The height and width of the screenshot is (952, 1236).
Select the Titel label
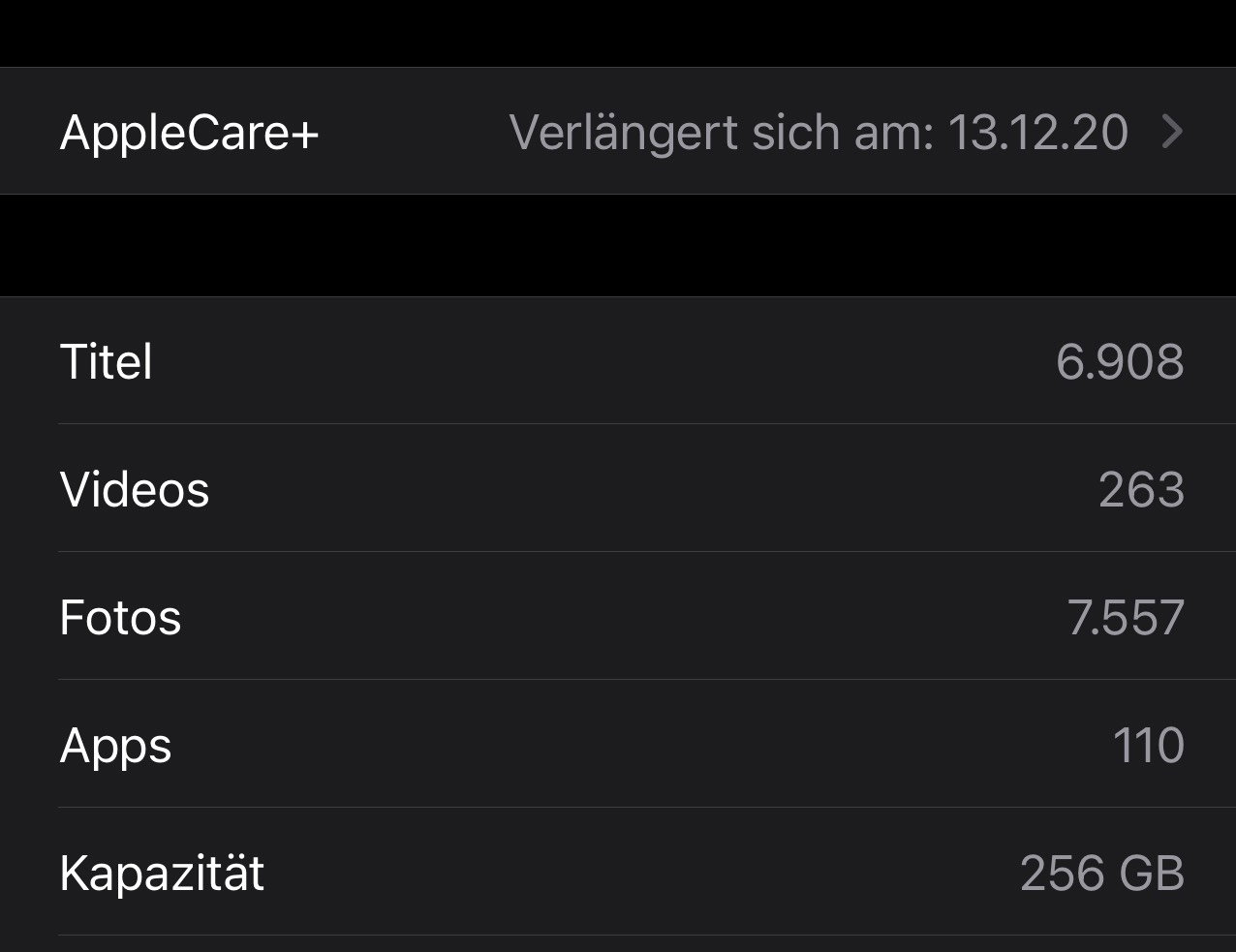107,362
